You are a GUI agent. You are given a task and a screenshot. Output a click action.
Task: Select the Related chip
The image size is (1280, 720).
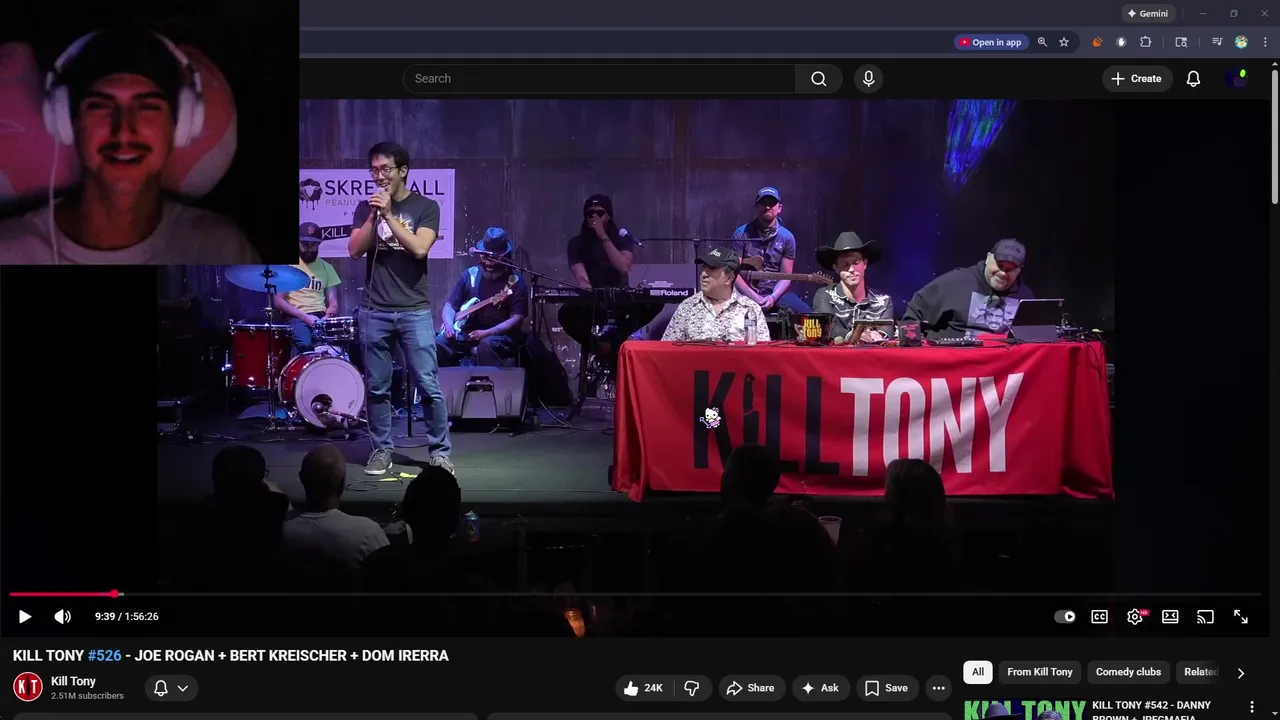1200,672
